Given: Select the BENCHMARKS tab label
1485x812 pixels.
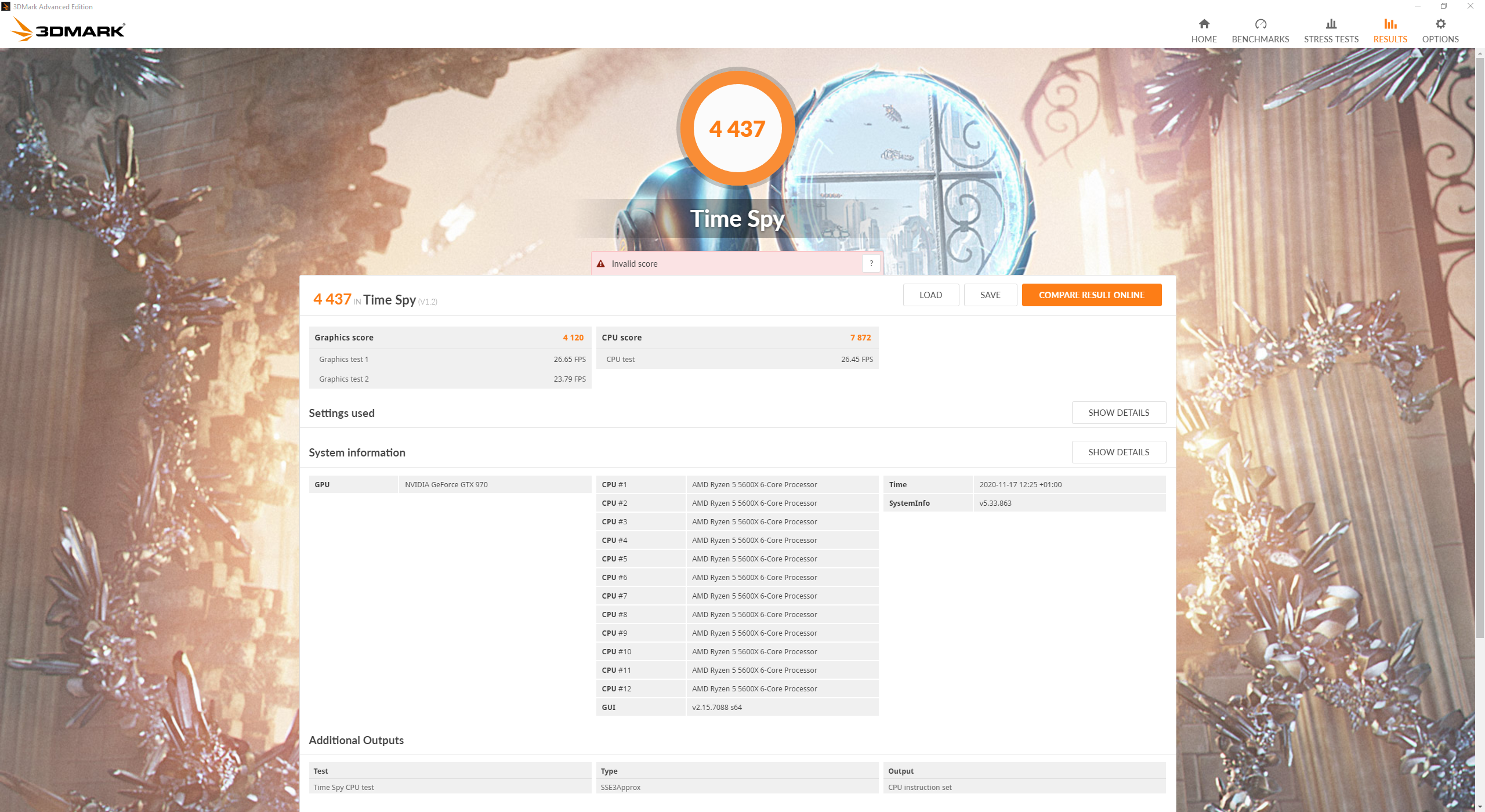Looking at the screenshot, I should click(1260, 39).
